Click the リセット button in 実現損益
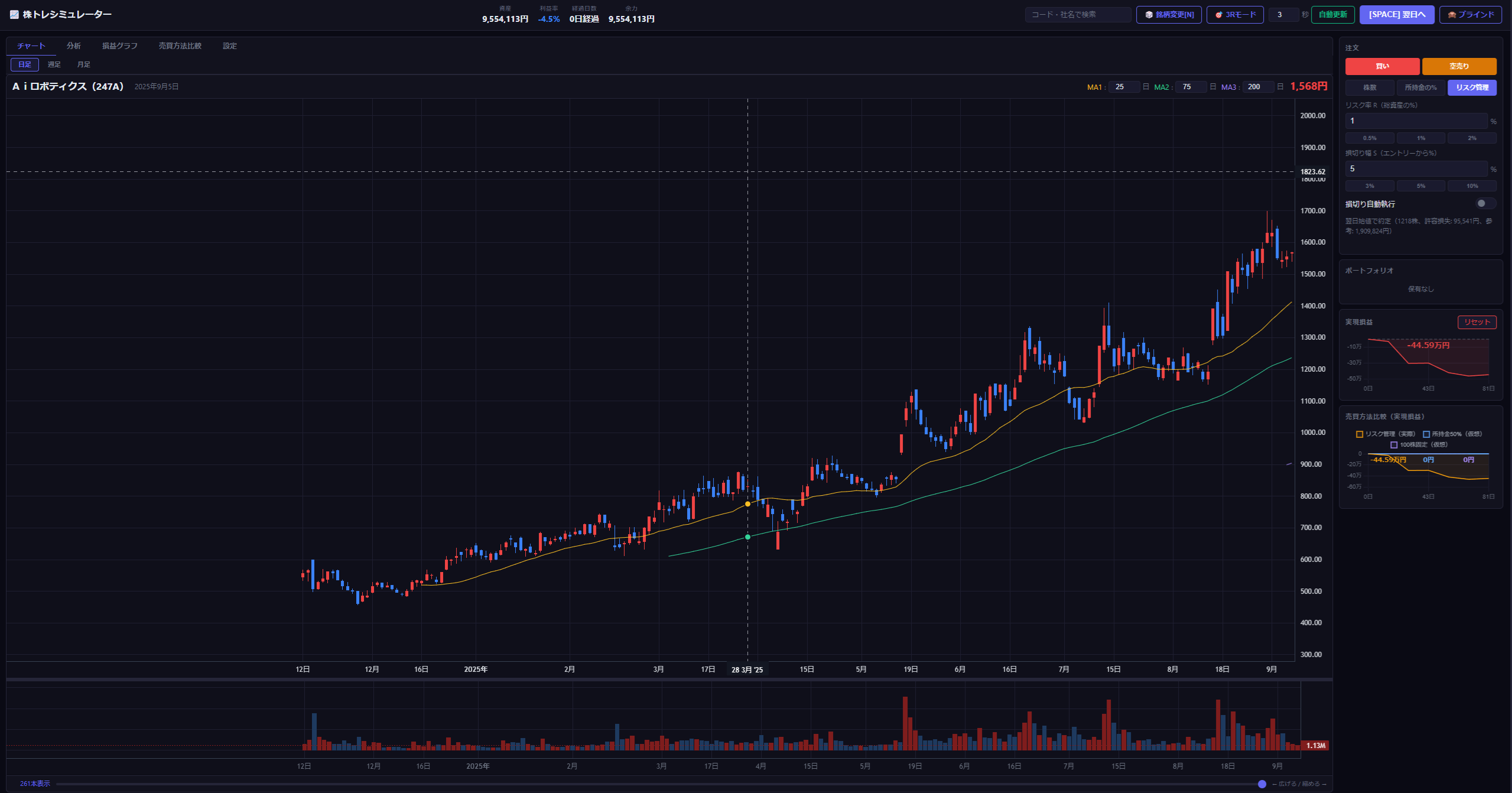1512x793 pixels. (x=1477, y=322)
